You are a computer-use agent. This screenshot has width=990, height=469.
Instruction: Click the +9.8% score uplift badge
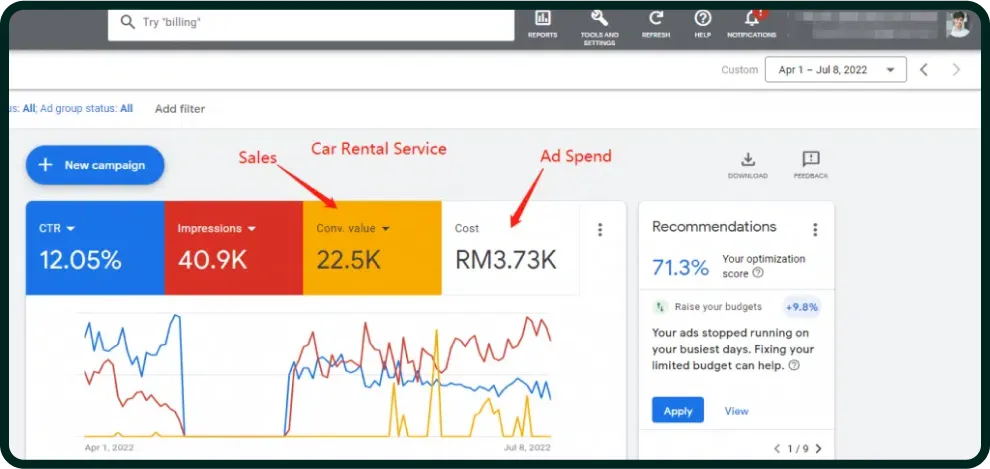tap(802, 307)
